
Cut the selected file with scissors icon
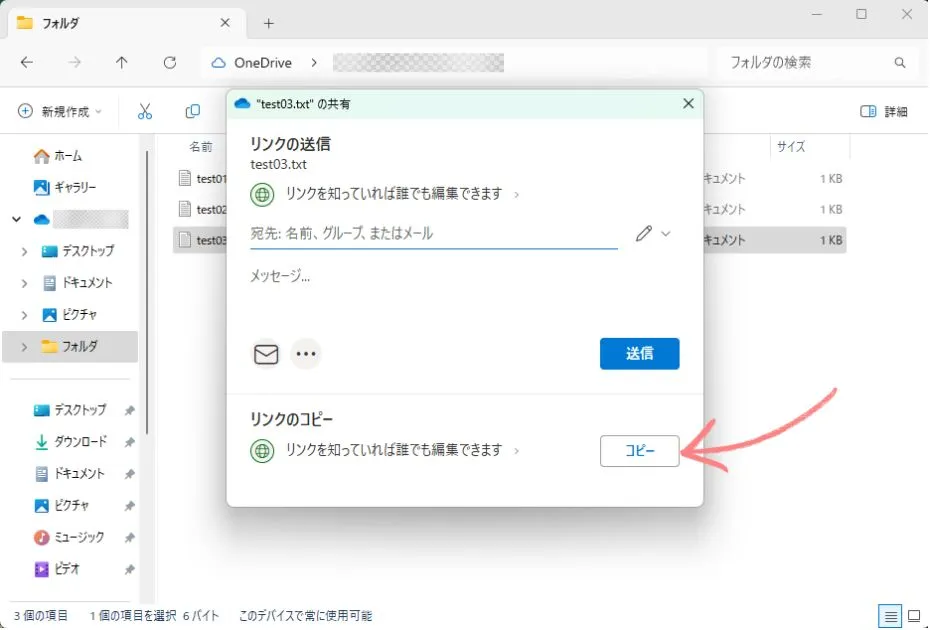click(x=145, y=112)
